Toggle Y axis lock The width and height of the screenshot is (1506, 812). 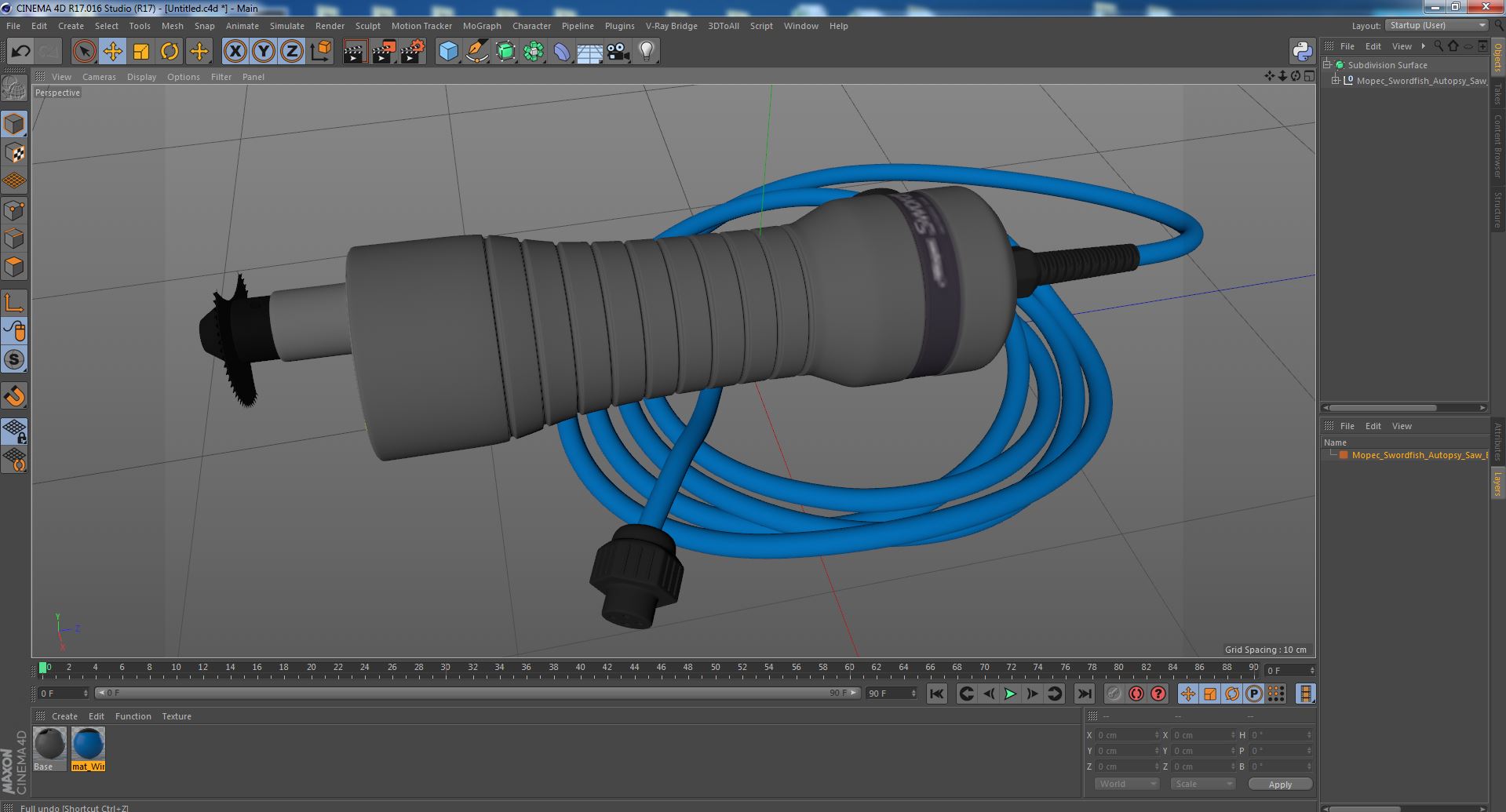[264, 52]
